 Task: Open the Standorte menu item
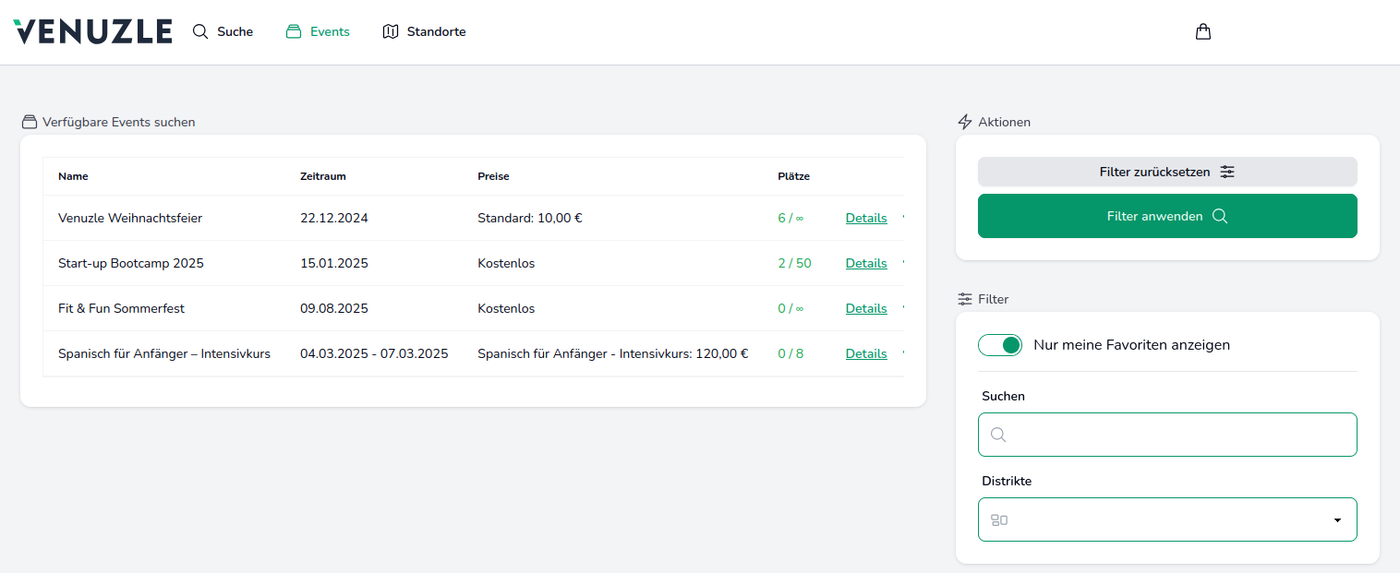(x=436, y=32)
